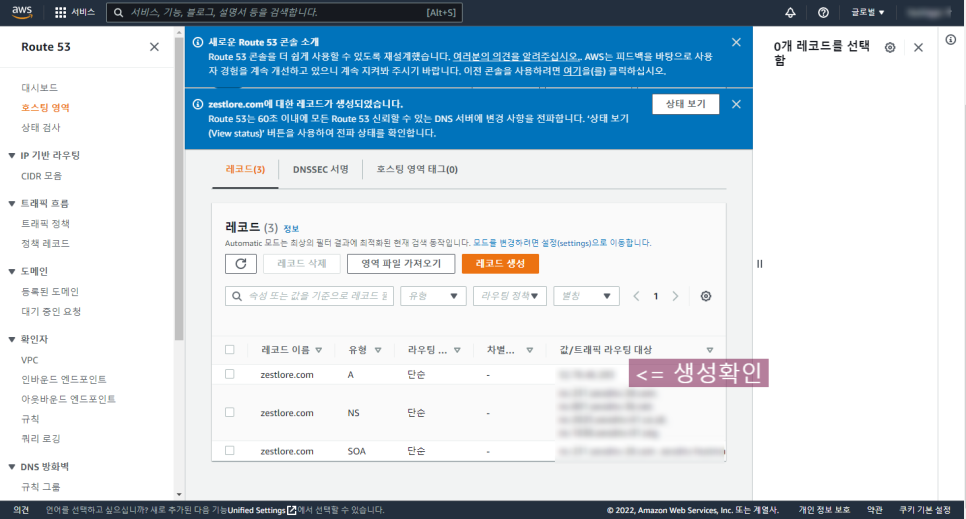Open 등록된 도메인 in the sidebar
The width and height of the screenshot is (966, 519).
[50, 292]
